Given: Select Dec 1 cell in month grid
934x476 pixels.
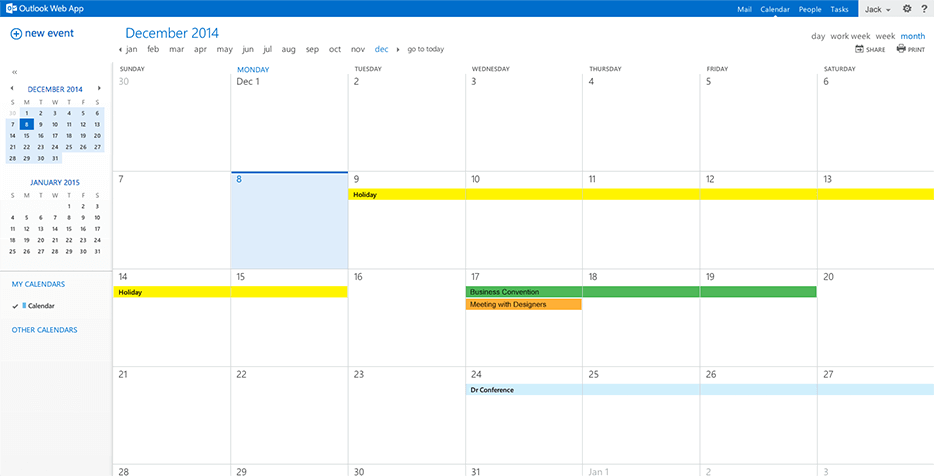Looking at the screenshot, I should click(x=289, y=123).
